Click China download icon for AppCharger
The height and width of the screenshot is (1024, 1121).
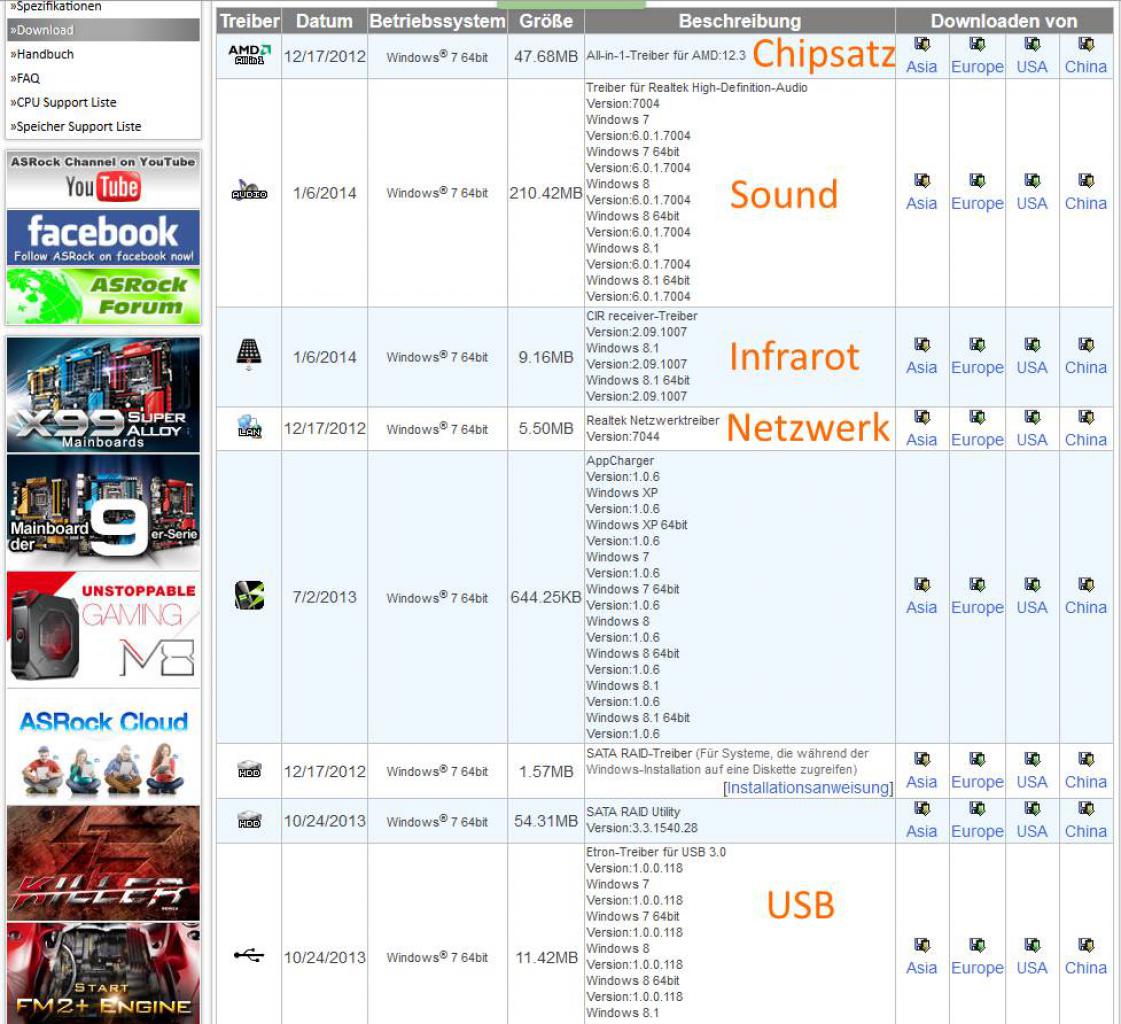(1087, 584)
